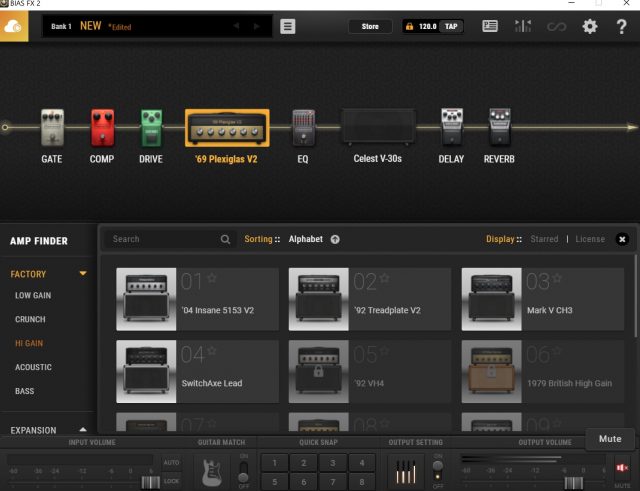
Task: Open the Alphabet sorting option
Action: (306, 239)
